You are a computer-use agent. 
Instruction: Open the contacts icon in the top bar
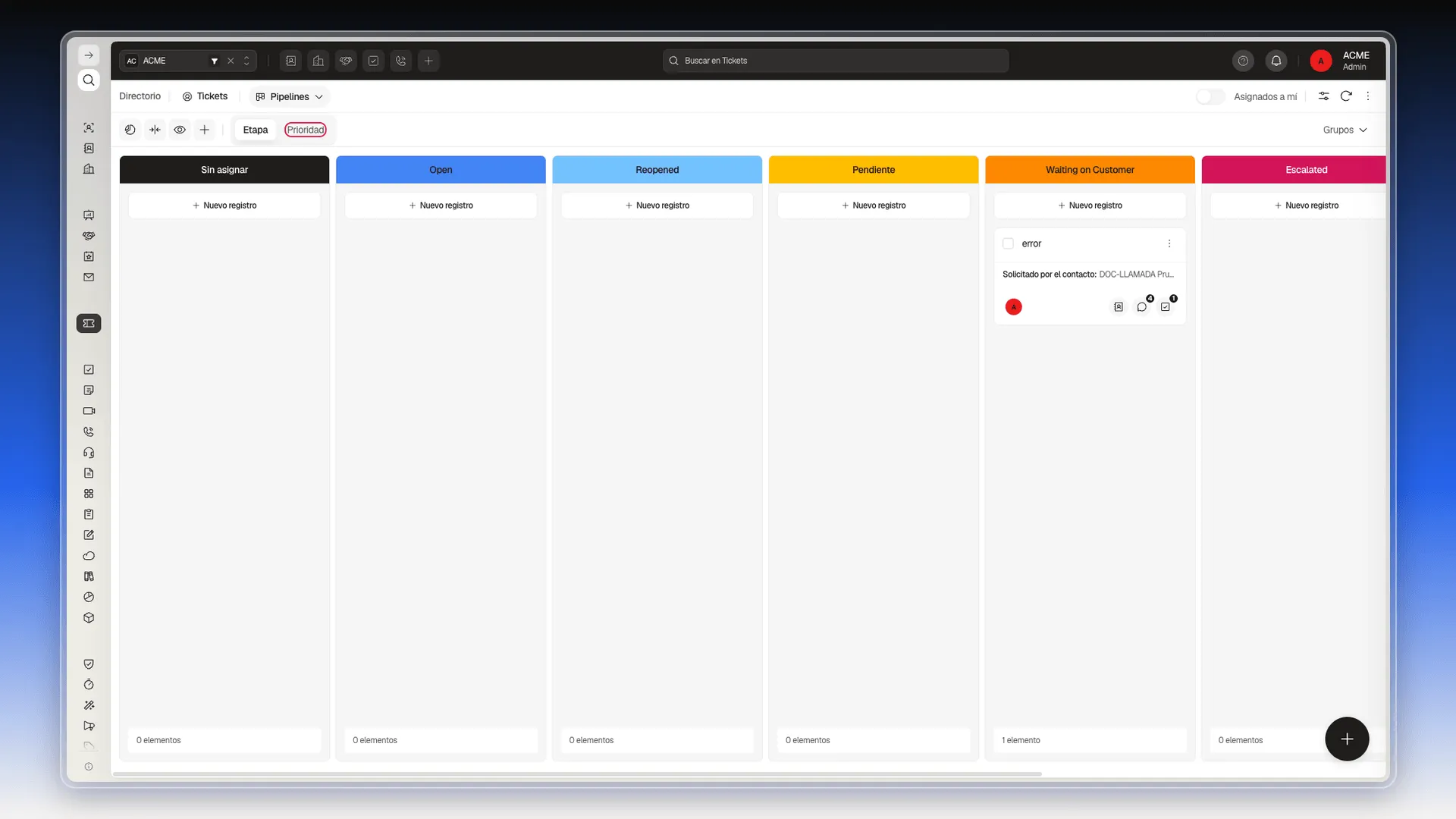(x=290, y=61)
